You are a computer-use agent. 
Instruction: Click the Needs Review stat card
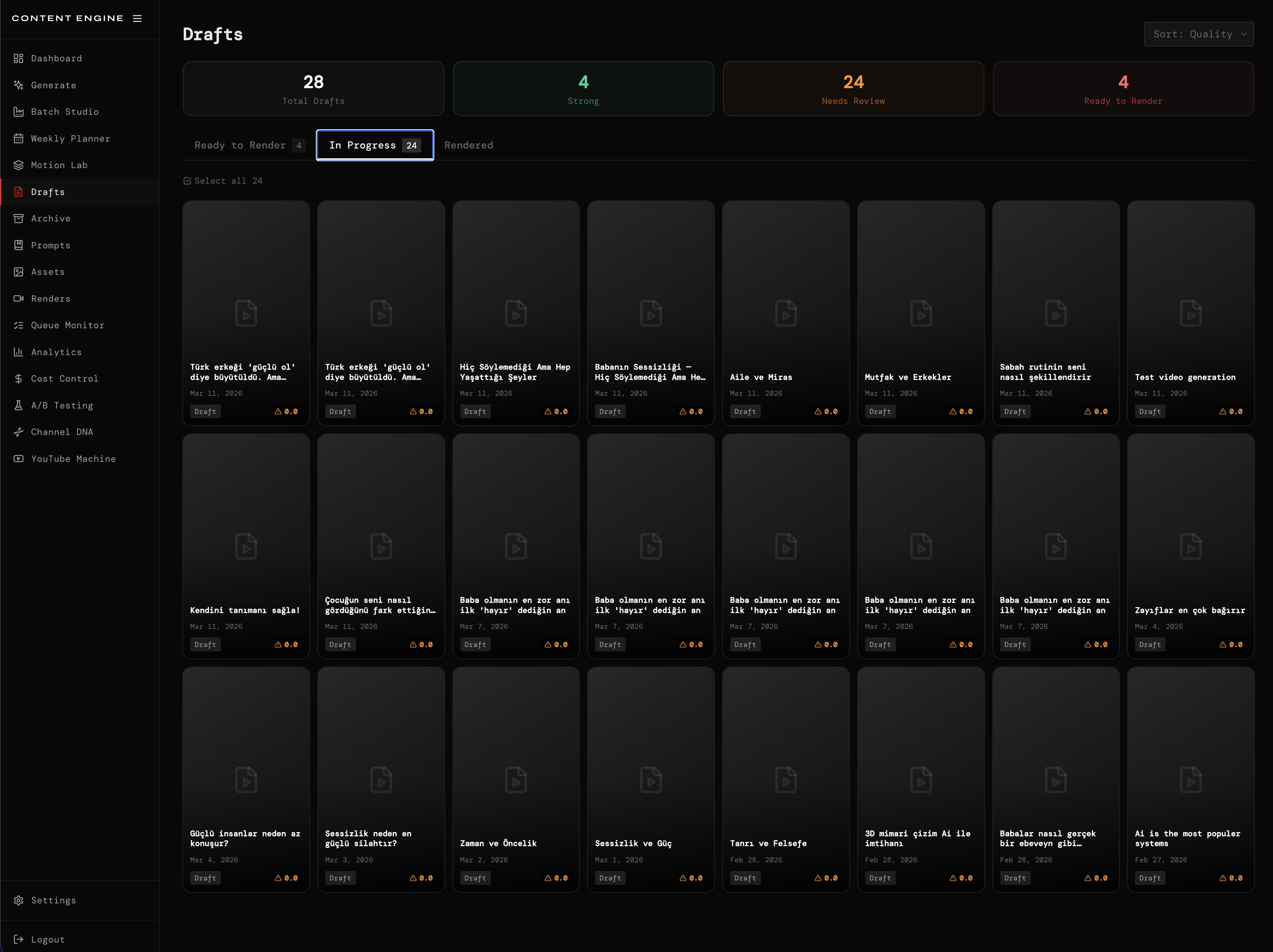pyautogui.click(x=853, y=89)
